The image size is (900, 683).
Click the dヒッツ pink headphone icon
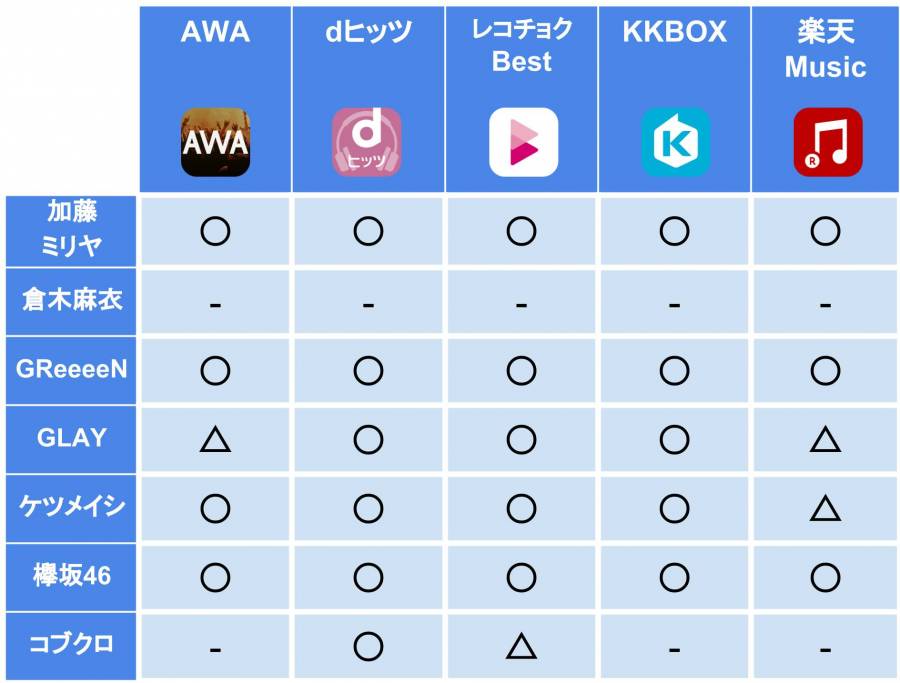coord(367,142)
